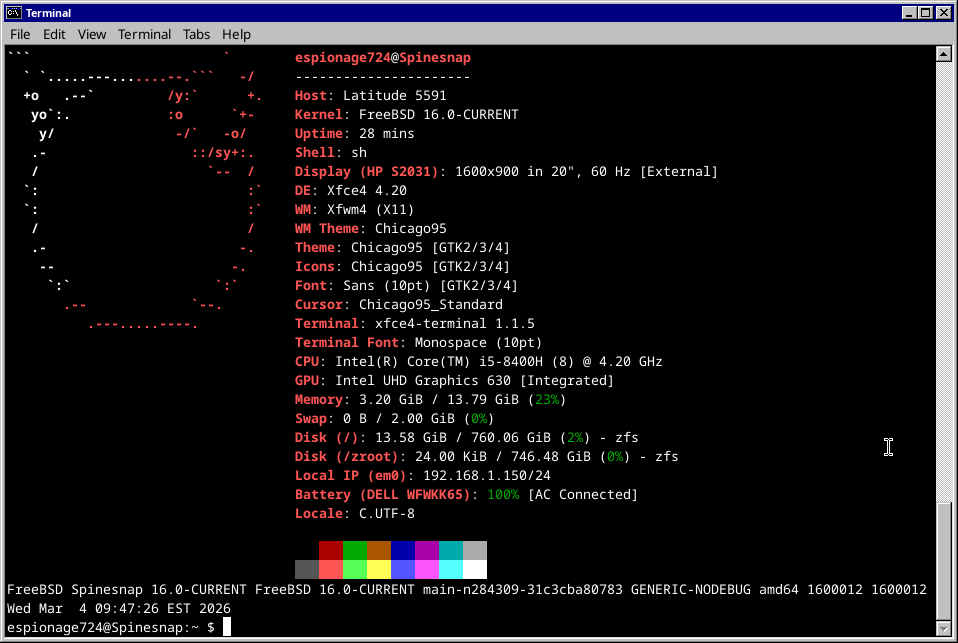Click the scrollbar up arrow
Image resolution: width=958 pixels, height=643 pixels.
[x=943, y=55]
